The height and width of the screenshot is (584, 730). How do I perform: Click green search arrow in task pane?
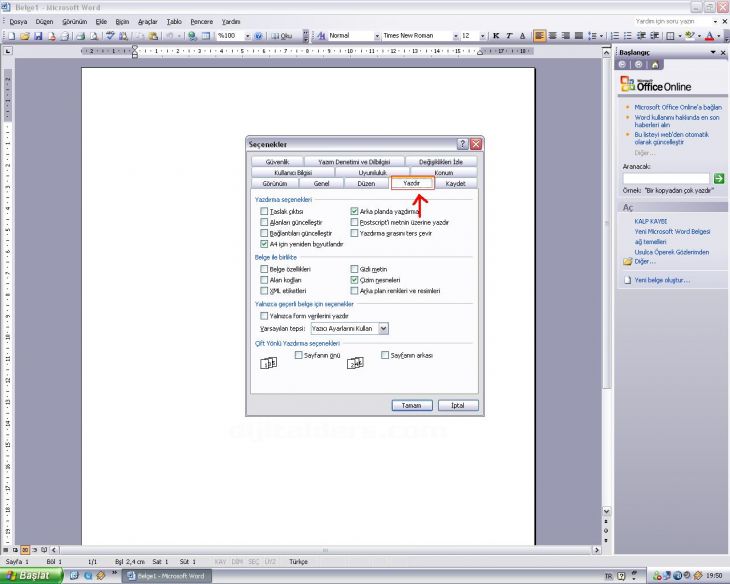(x=718, y=178)
